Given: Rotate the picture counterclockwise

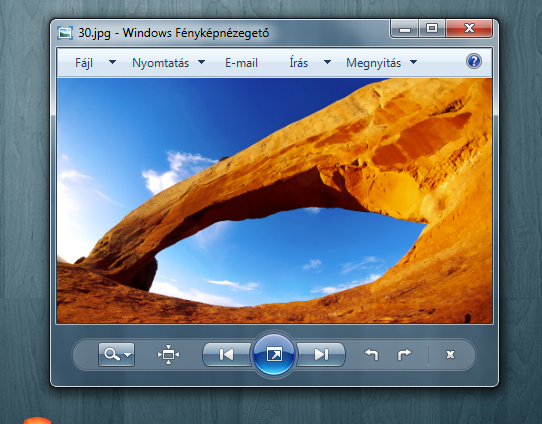Looking at the screenshot, I should pyautogui.click(x=372, y=354).
